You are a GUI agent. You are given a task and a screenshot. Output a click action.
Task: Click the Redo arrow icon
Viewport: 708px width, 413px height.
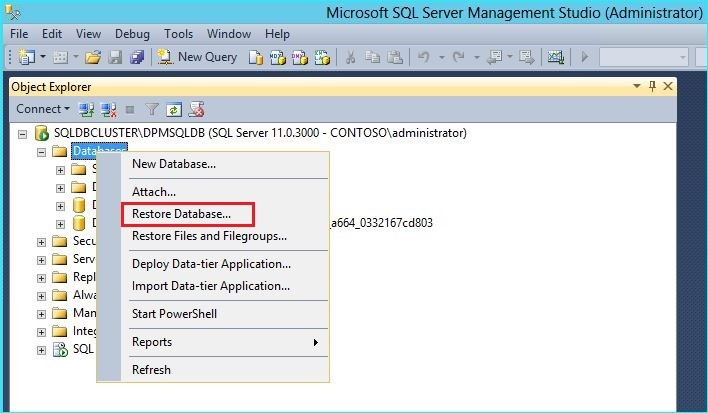coord(458,57)
